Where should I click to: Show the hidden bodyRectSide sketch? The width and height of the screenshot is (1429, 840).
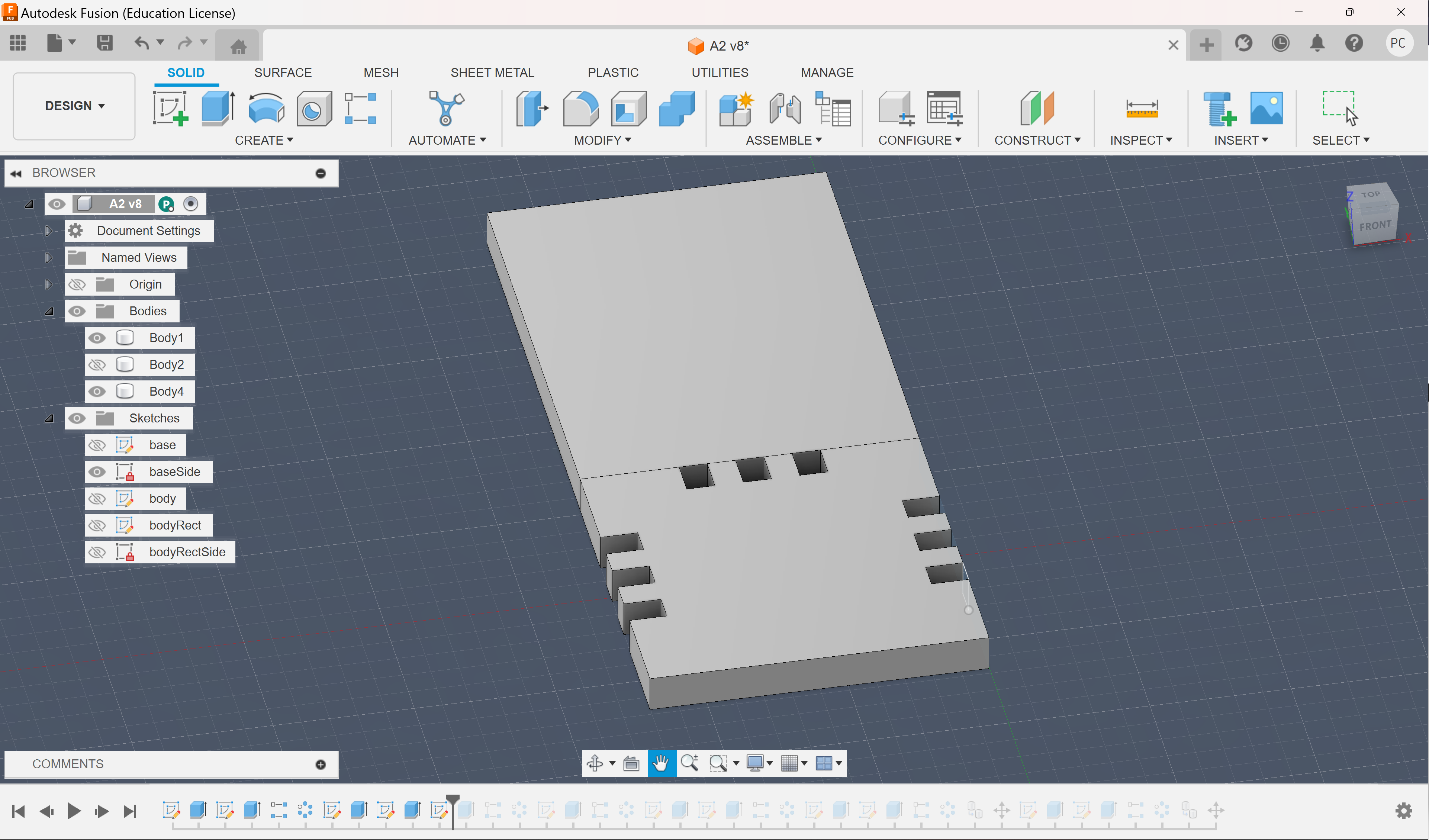tap(97, 552)
